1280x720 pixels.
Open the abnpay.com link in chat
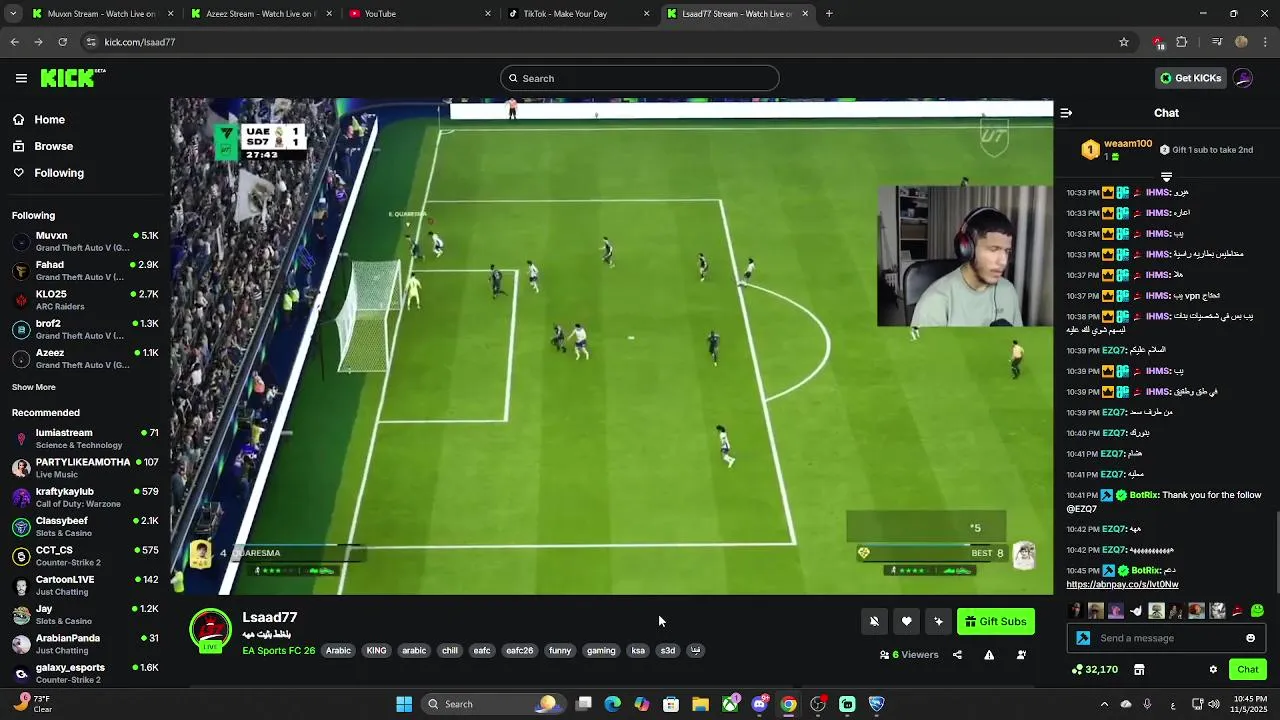[1122, 584]
